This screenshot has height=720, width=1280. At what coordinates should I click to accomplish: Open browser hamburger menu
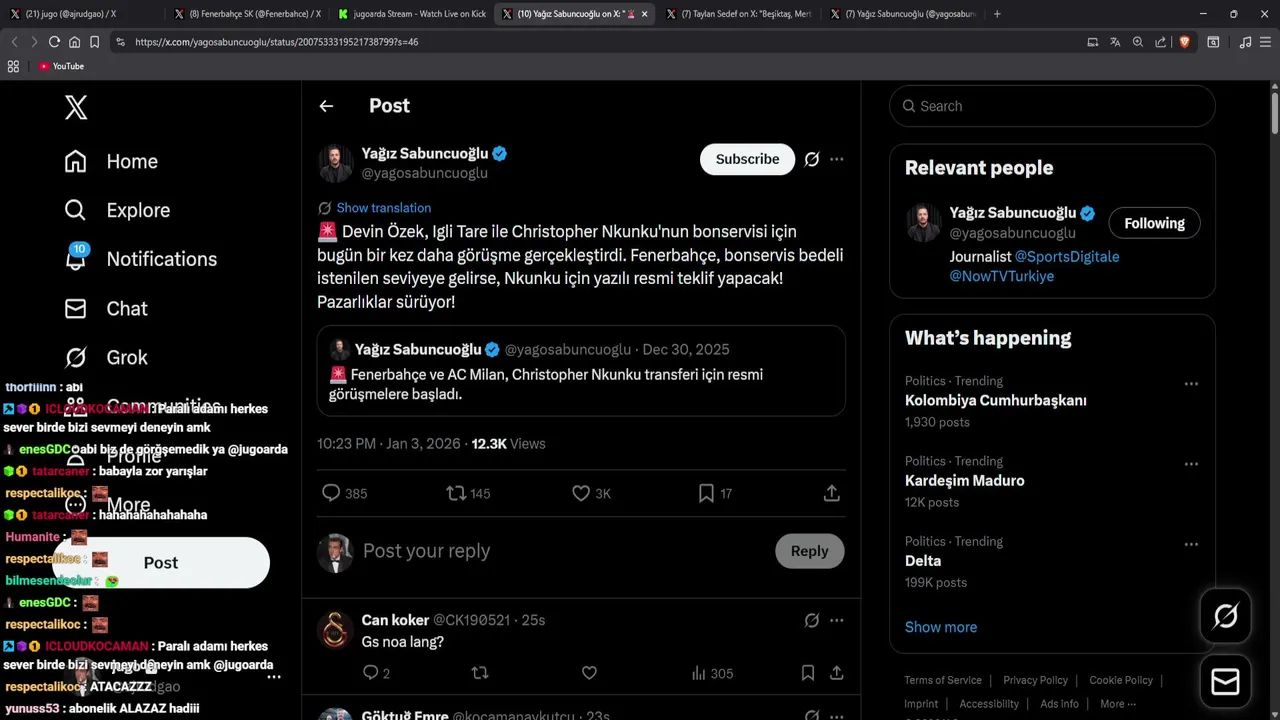tap(1267, 42)
